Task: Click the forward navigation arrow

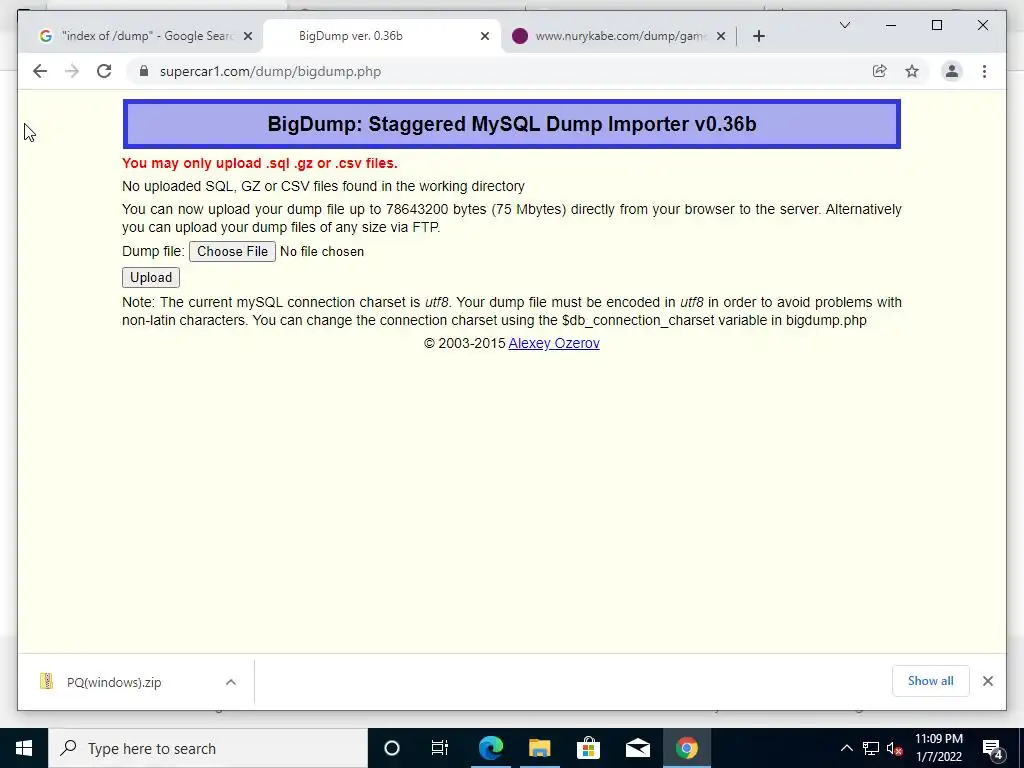Action: 72,71
